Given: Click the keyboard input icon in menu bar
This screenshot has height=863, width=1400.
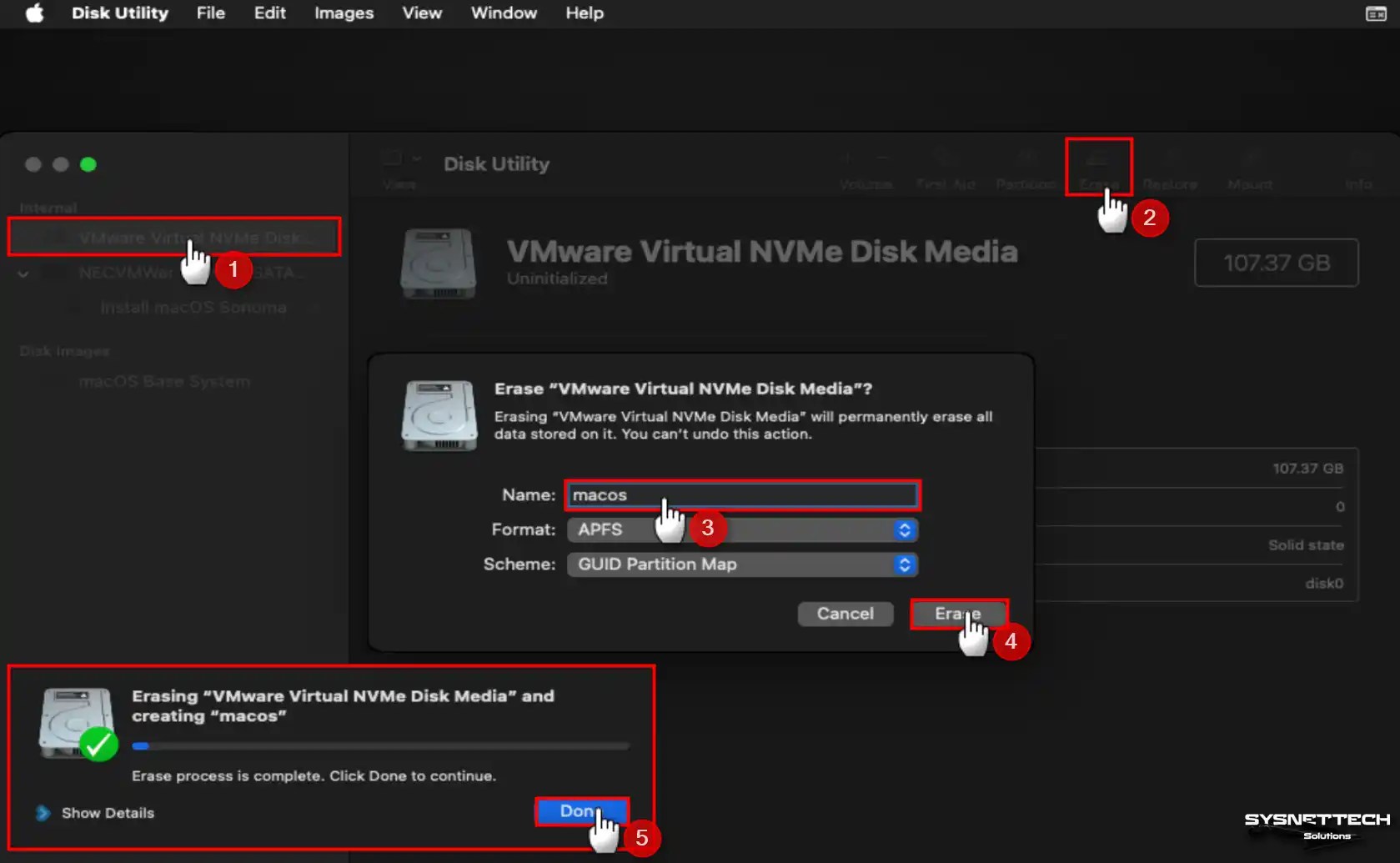Looking at the screenshot, I should (1376, 13).
